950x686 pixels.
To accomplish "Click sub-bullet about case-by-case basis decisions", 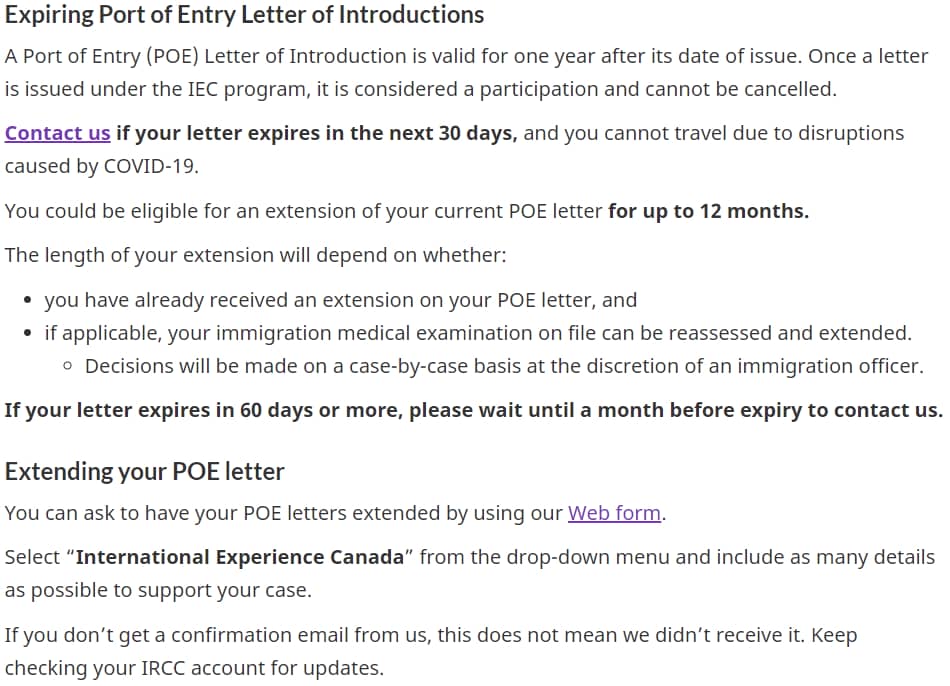I will click(504, 366).
